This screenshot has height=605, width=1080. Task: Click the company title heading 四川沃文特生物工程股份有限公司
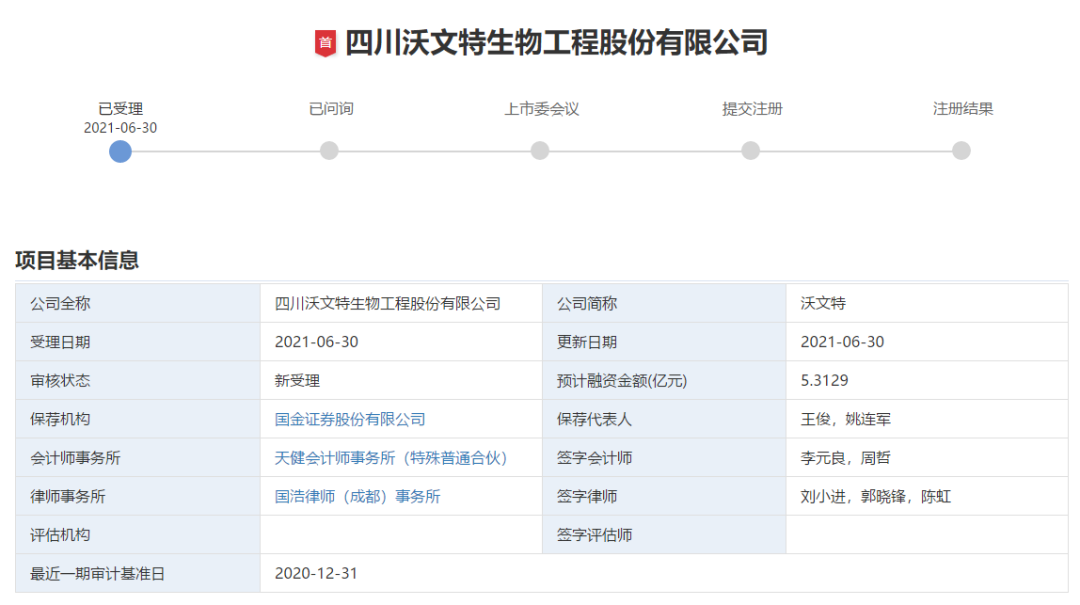pyautogui.click(x=556, y=43)
